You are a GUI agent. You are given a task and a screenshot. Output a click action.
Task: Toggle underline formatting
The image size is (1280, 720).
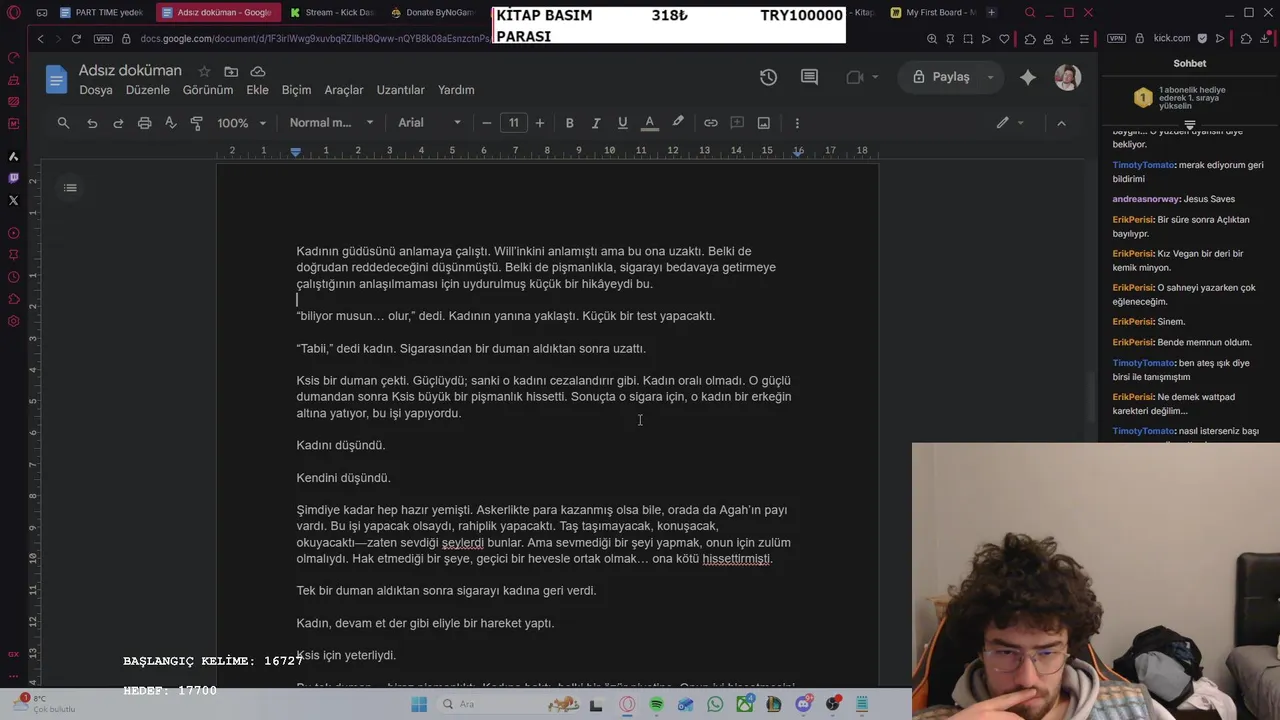622,123
